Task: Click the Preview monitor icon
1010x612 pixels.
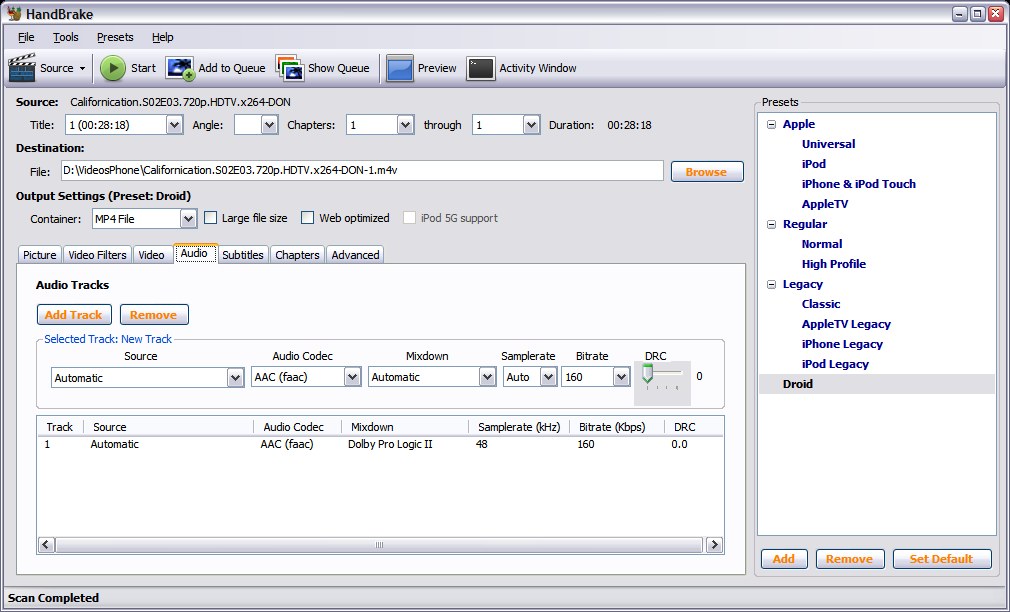Action: pos(399,68)
